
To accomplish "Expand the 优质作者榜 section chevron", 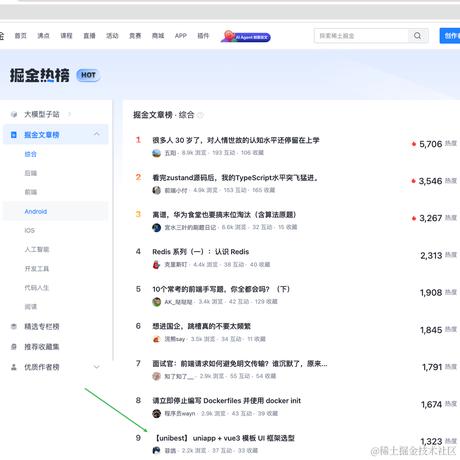I will tap(97, 367).
